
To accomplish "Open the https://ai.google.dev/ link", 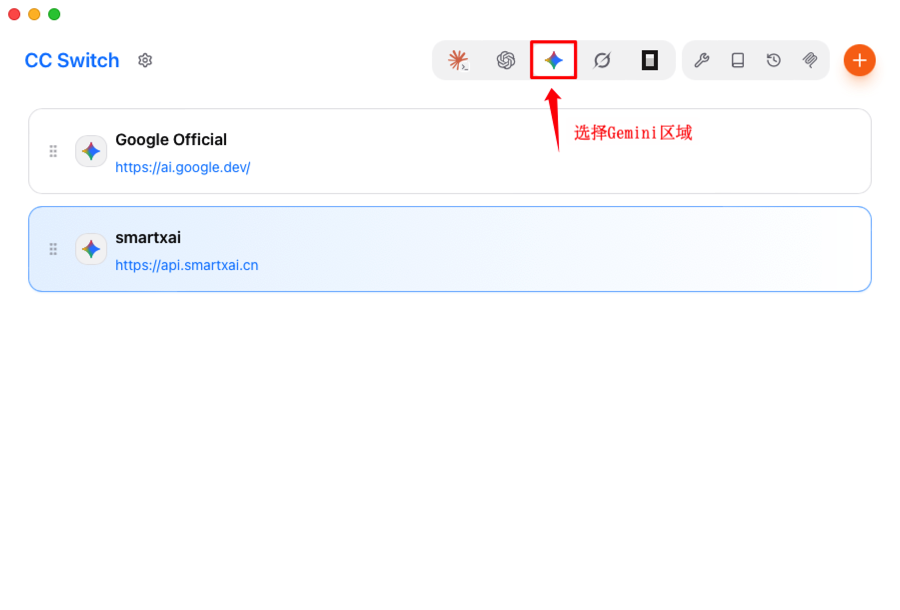I will coord(183,167).
